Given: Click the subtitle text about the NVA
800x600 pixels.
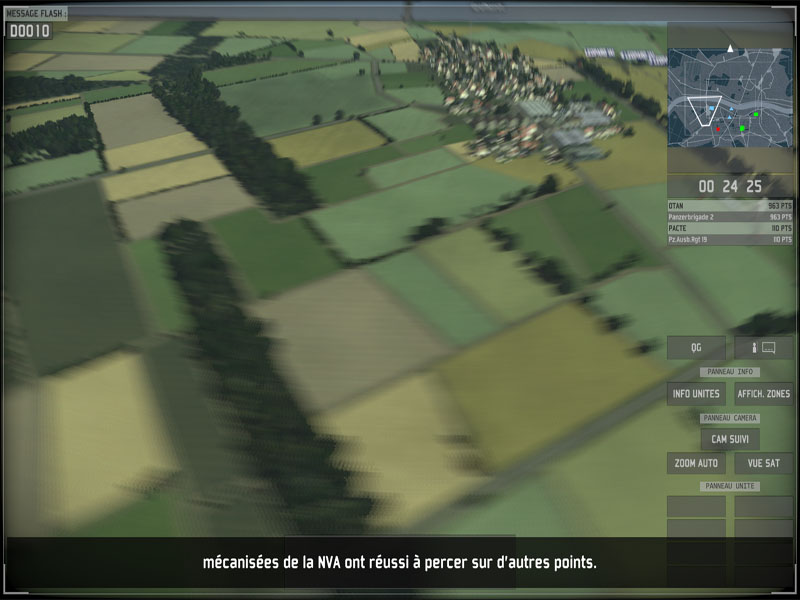Looking at the screenshot, I should click(x=399, y=563).
